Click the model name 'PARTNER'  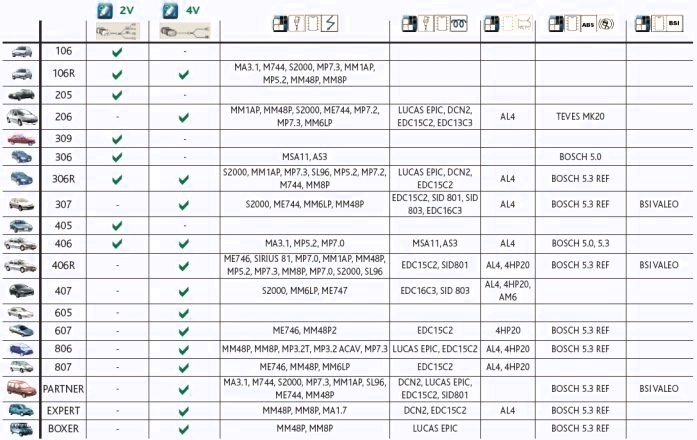63,389
